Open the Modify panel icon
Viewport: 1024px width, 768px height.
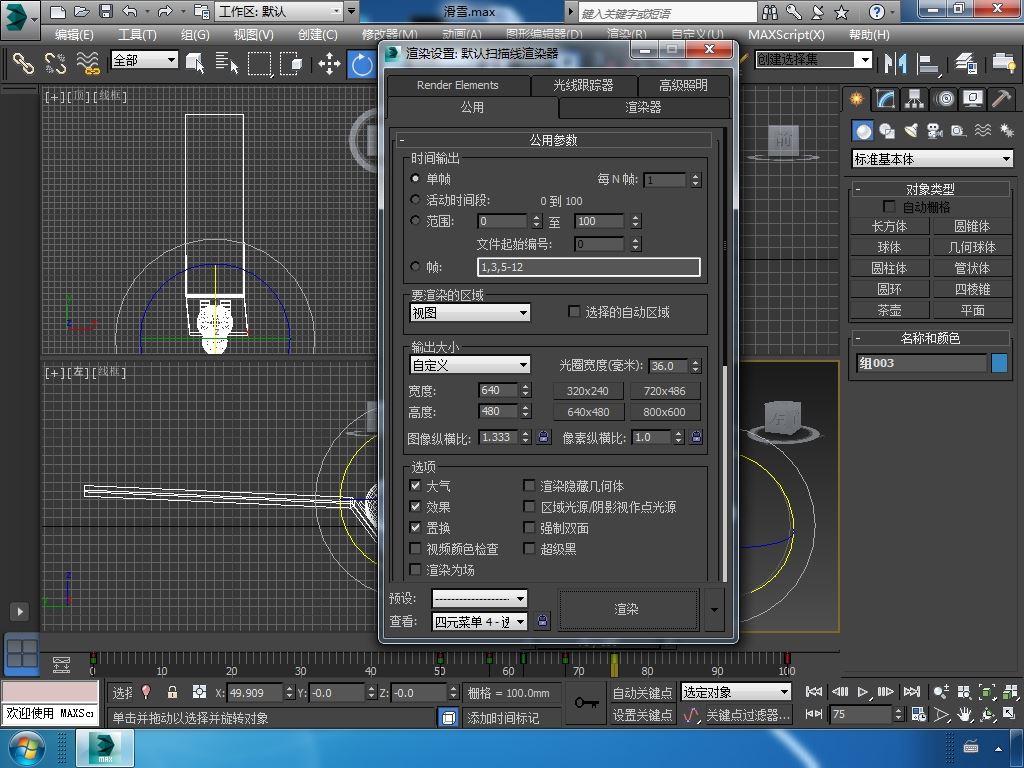coord(885,99)
